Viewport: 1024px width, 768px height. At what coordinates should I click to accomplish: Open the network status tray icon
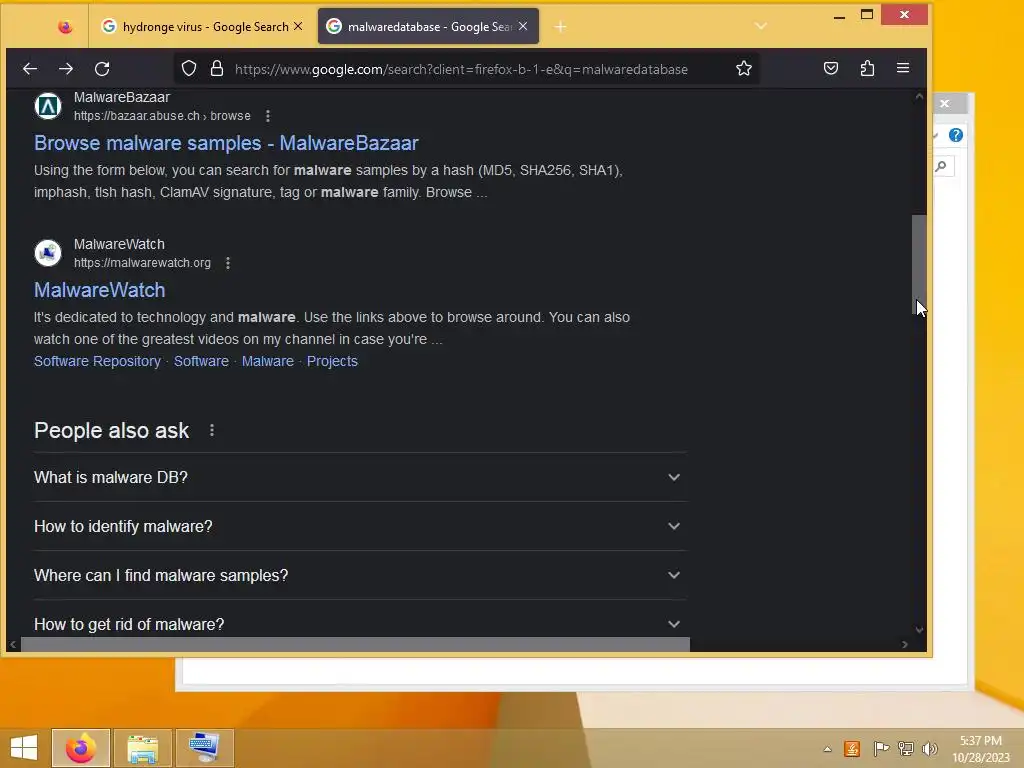(905, 748)
